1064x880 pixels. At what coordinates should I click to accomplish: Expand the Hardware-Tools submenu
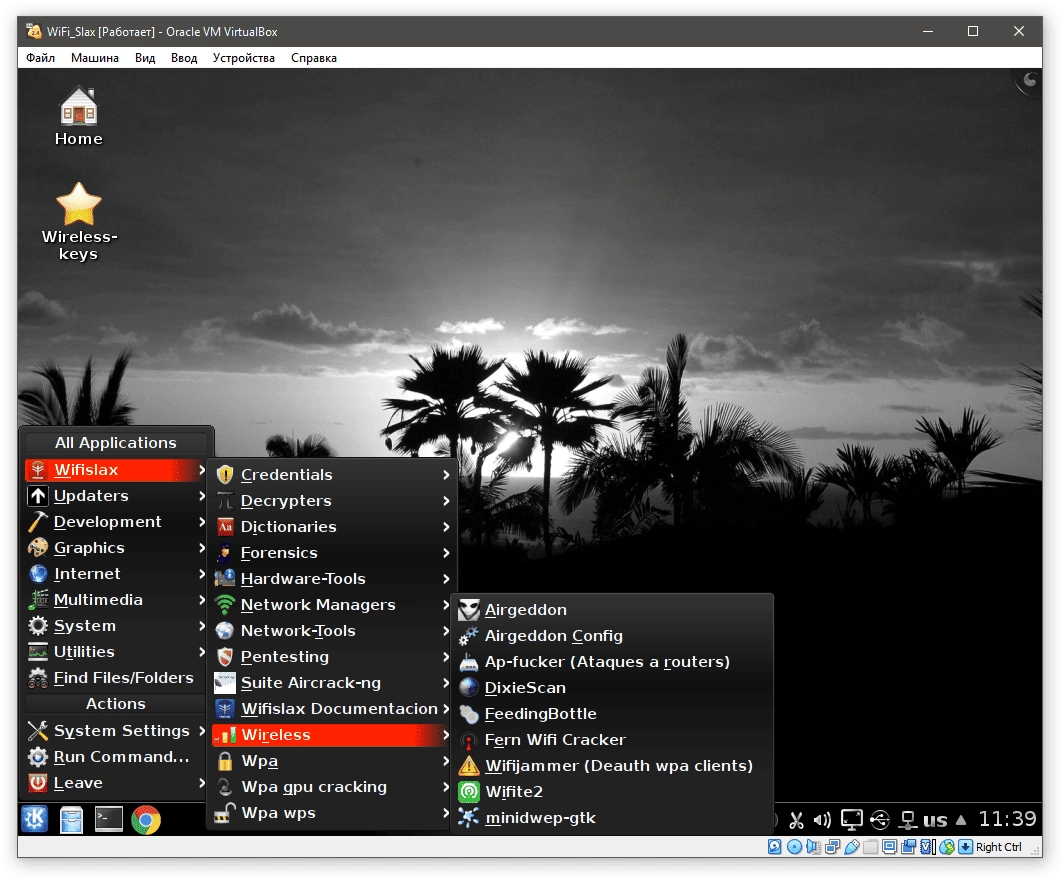(332, 579)
